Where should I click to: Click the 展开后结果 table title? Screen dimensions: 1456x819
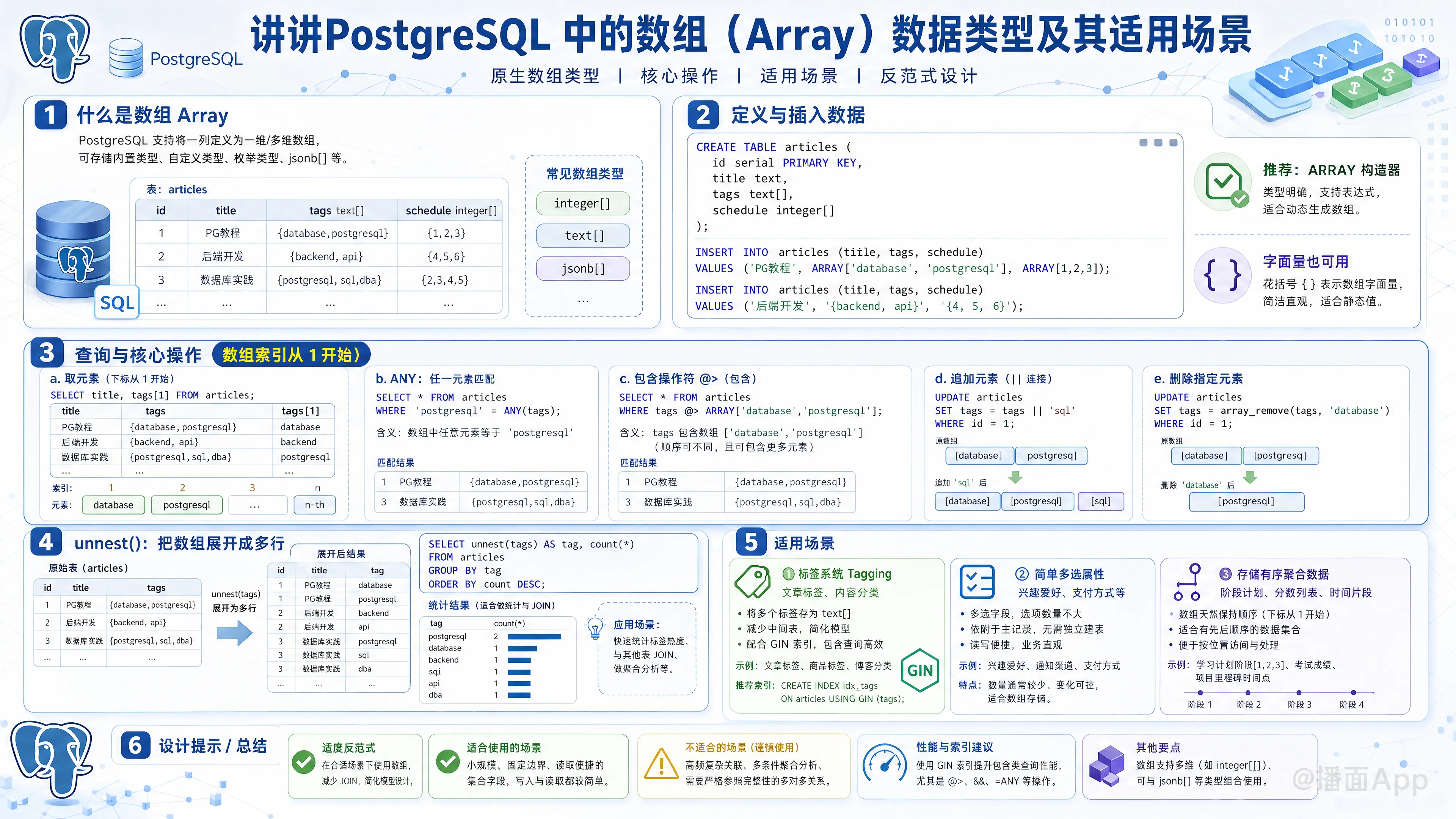point(341,554)
